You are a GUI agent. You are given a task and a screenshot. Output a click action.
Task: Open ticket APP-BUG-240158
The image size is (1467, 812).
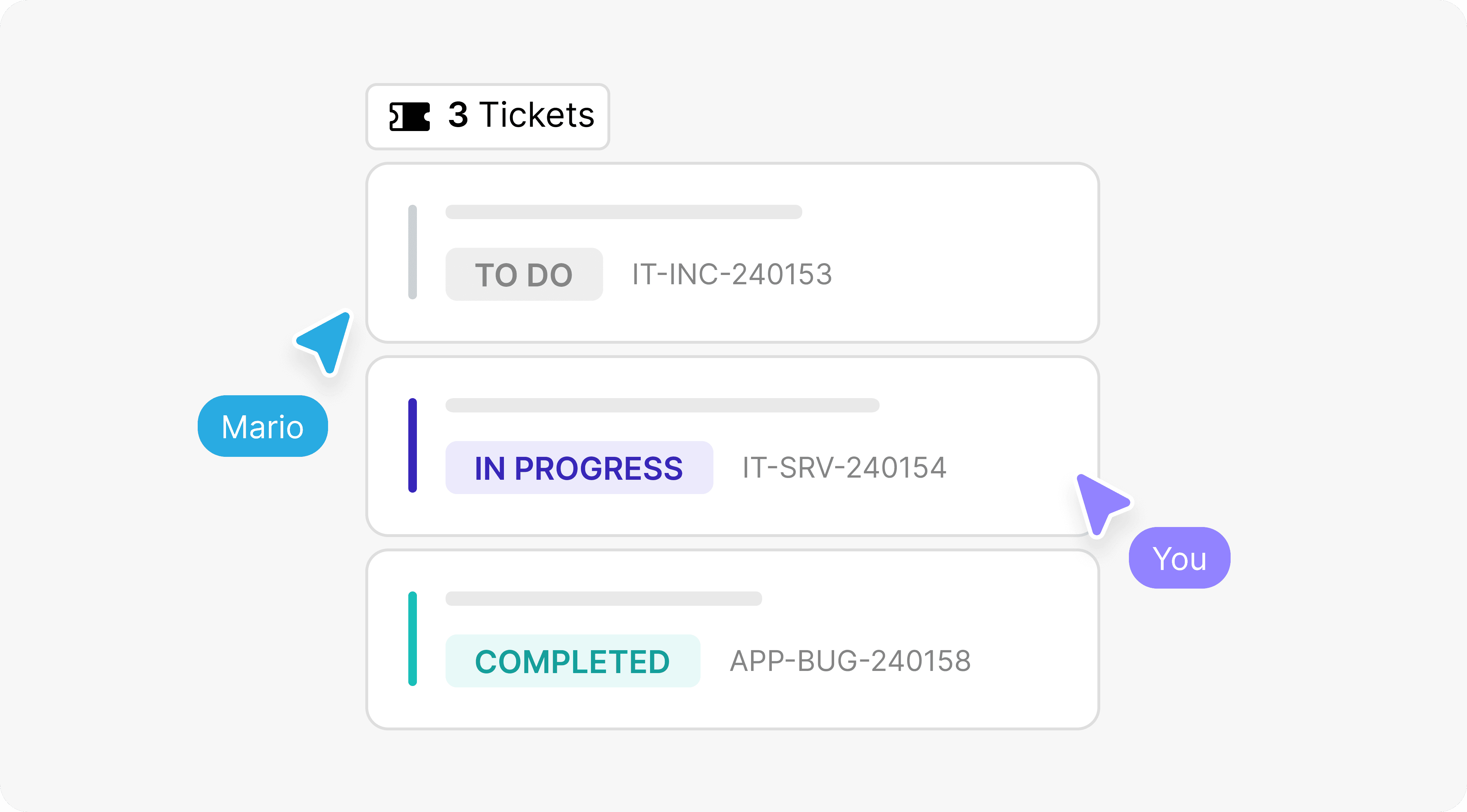(x=850, y=661)
